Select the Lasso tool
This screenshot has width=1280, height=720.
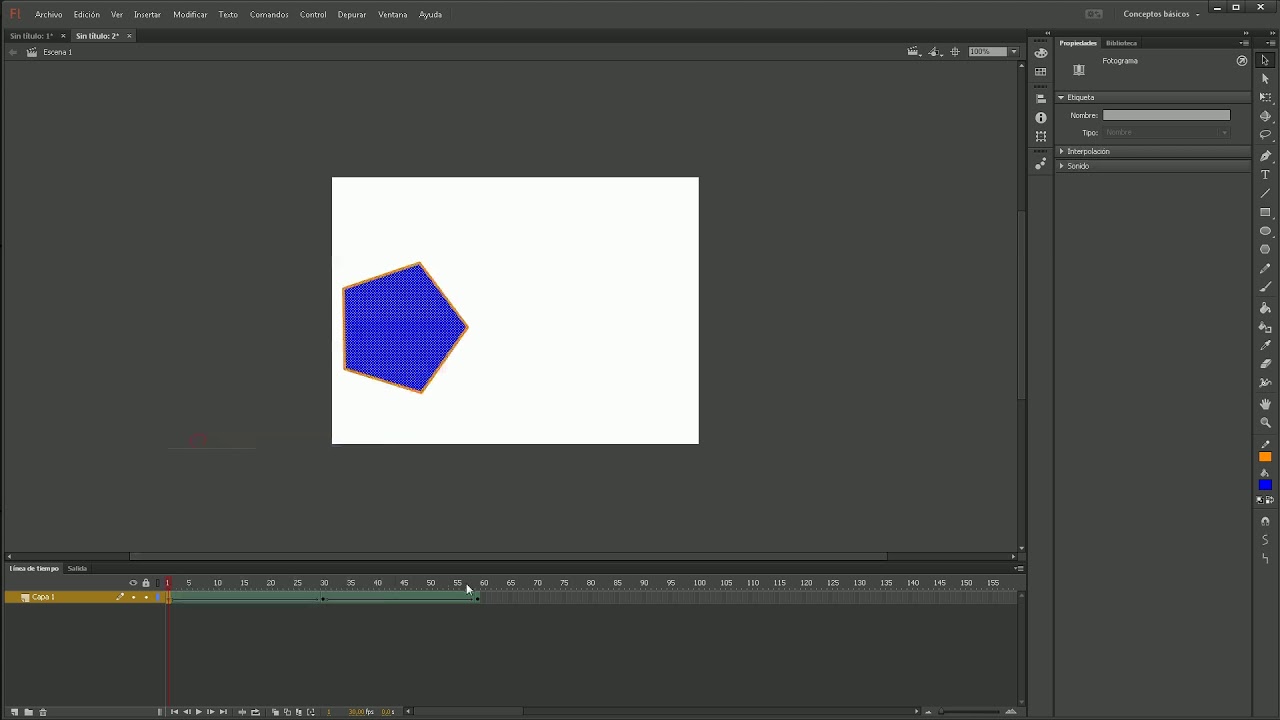point(1265,135)
